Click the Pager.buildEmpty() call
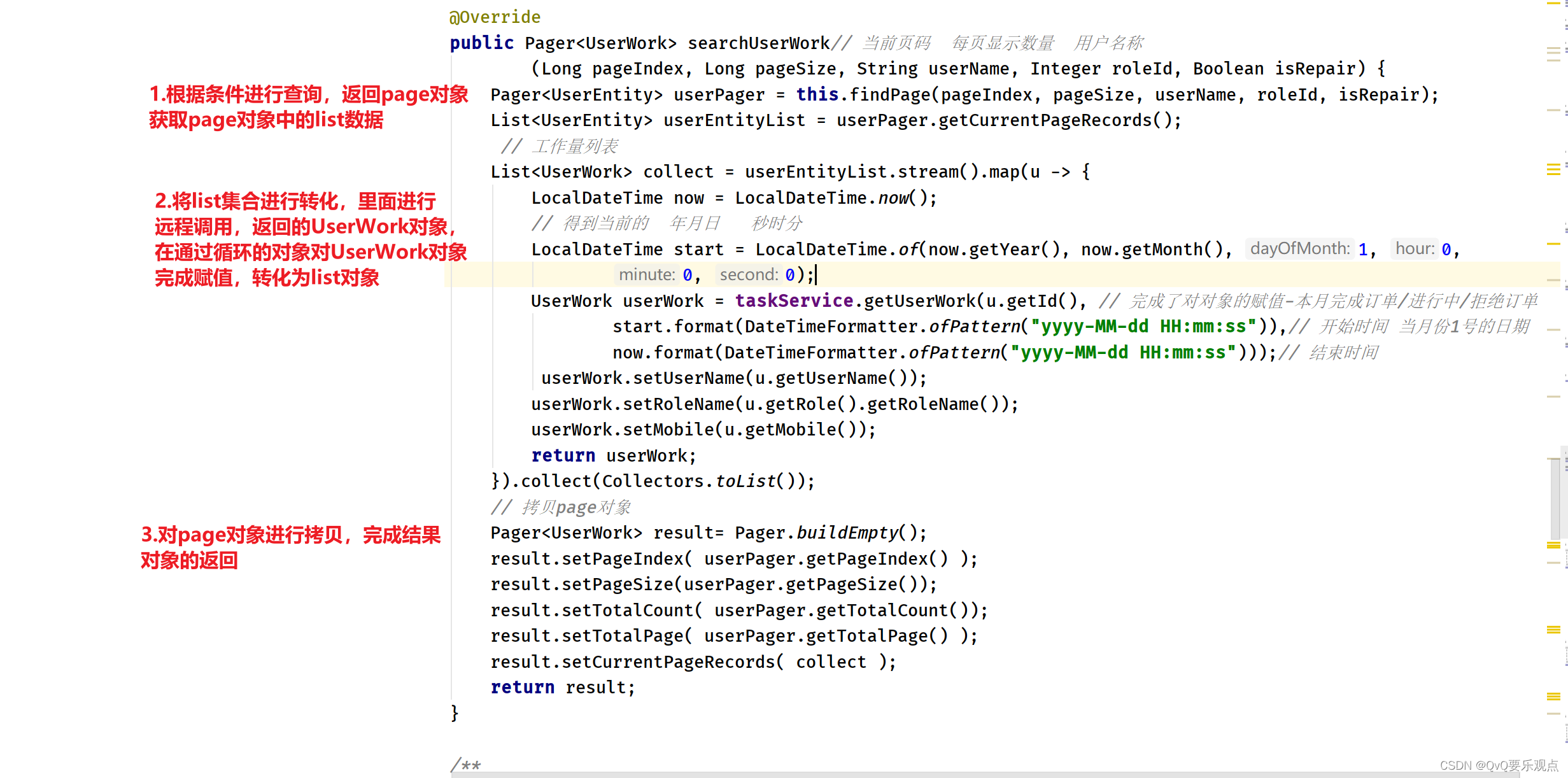1568x778 pixels. pos(825,533)
